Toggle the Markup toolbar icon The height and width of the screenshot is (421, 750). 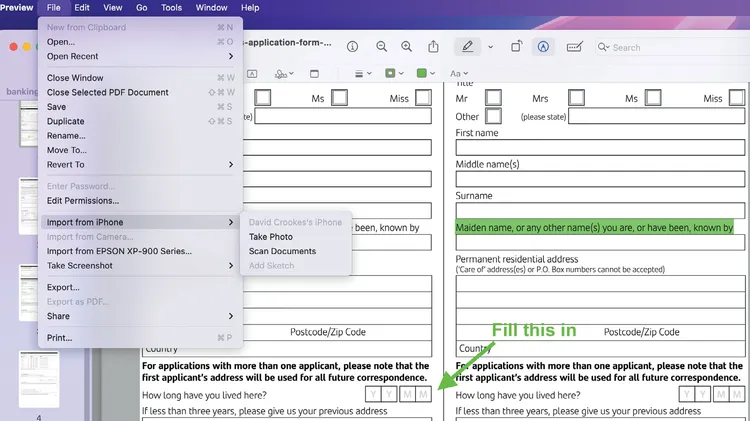click(543, 46)
